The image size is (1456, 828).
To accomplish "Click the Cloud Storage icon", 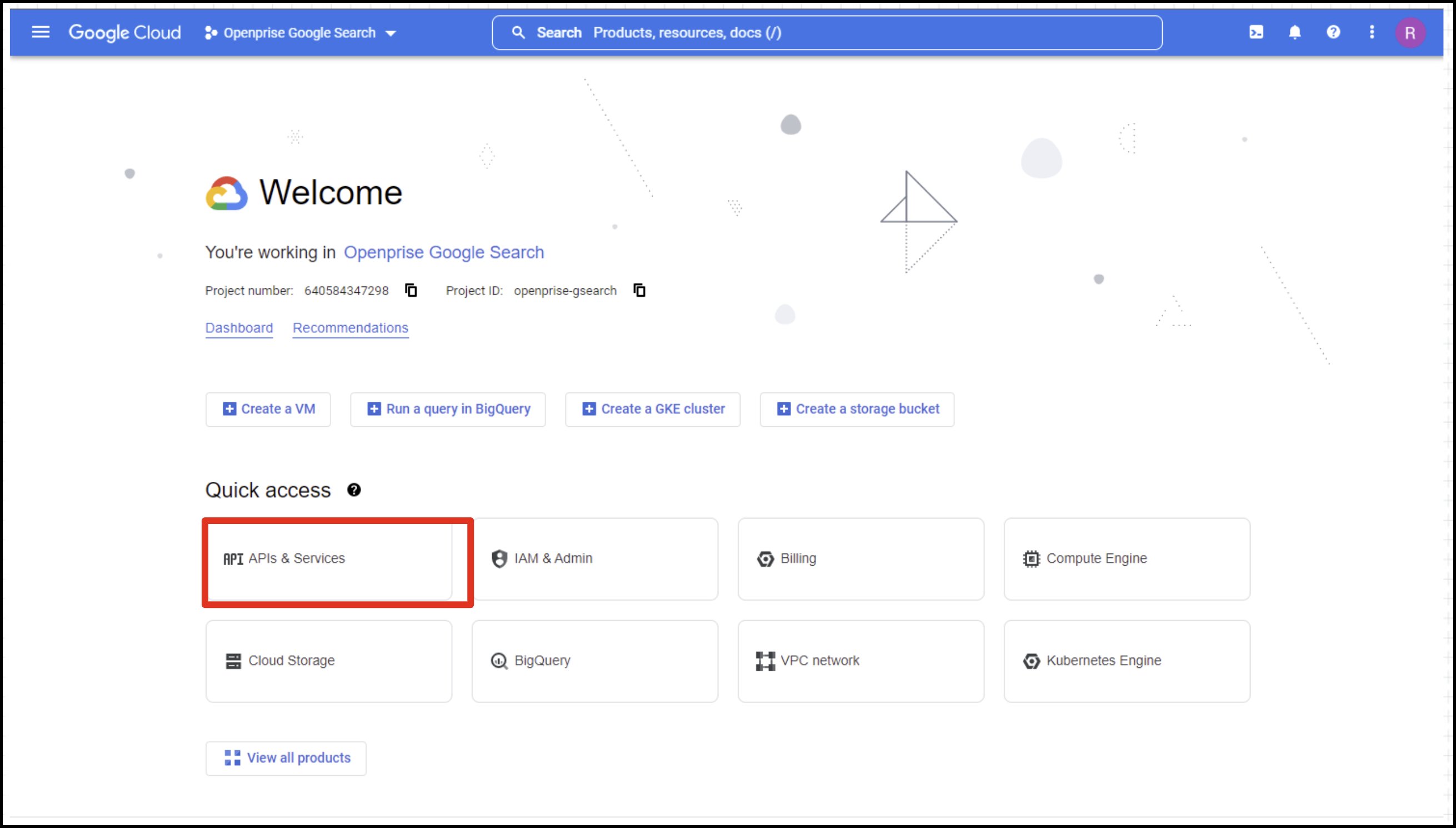I will tap(233, 661).
